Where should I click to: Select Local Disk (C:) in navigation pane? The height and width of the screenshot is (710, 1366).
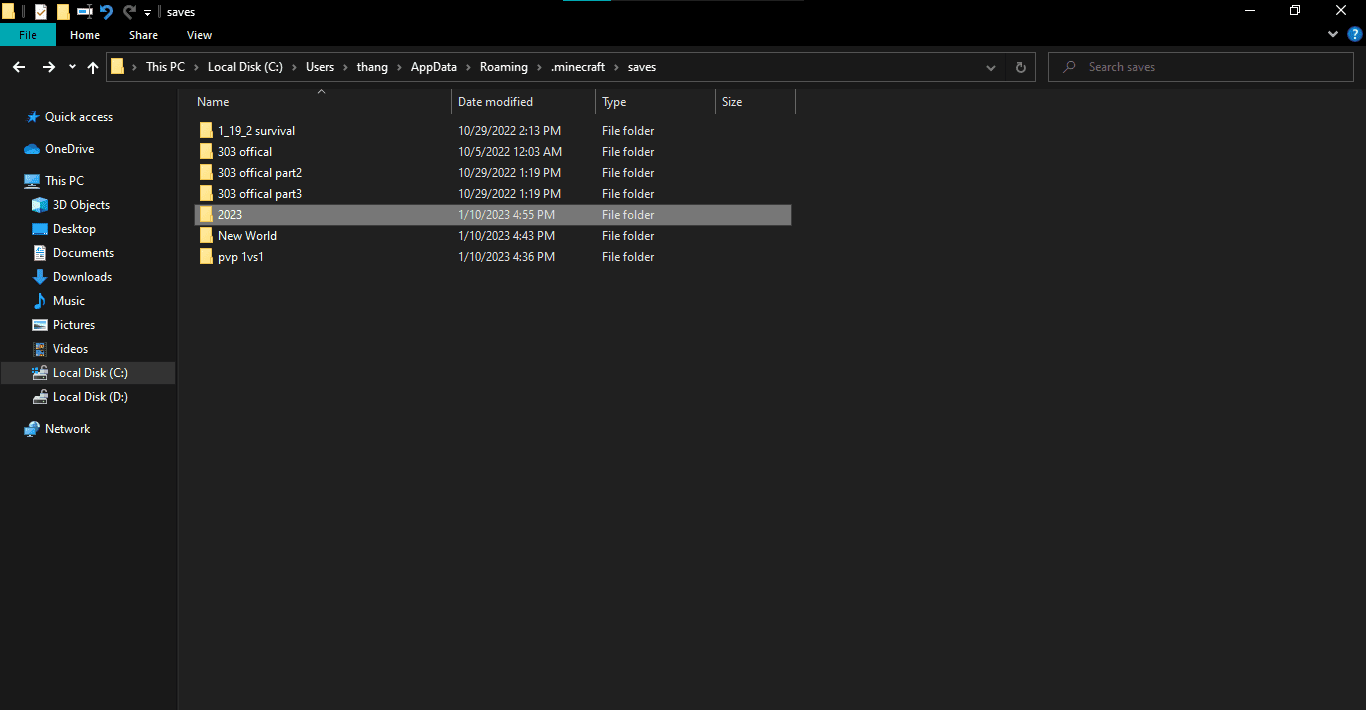(90, 373)
